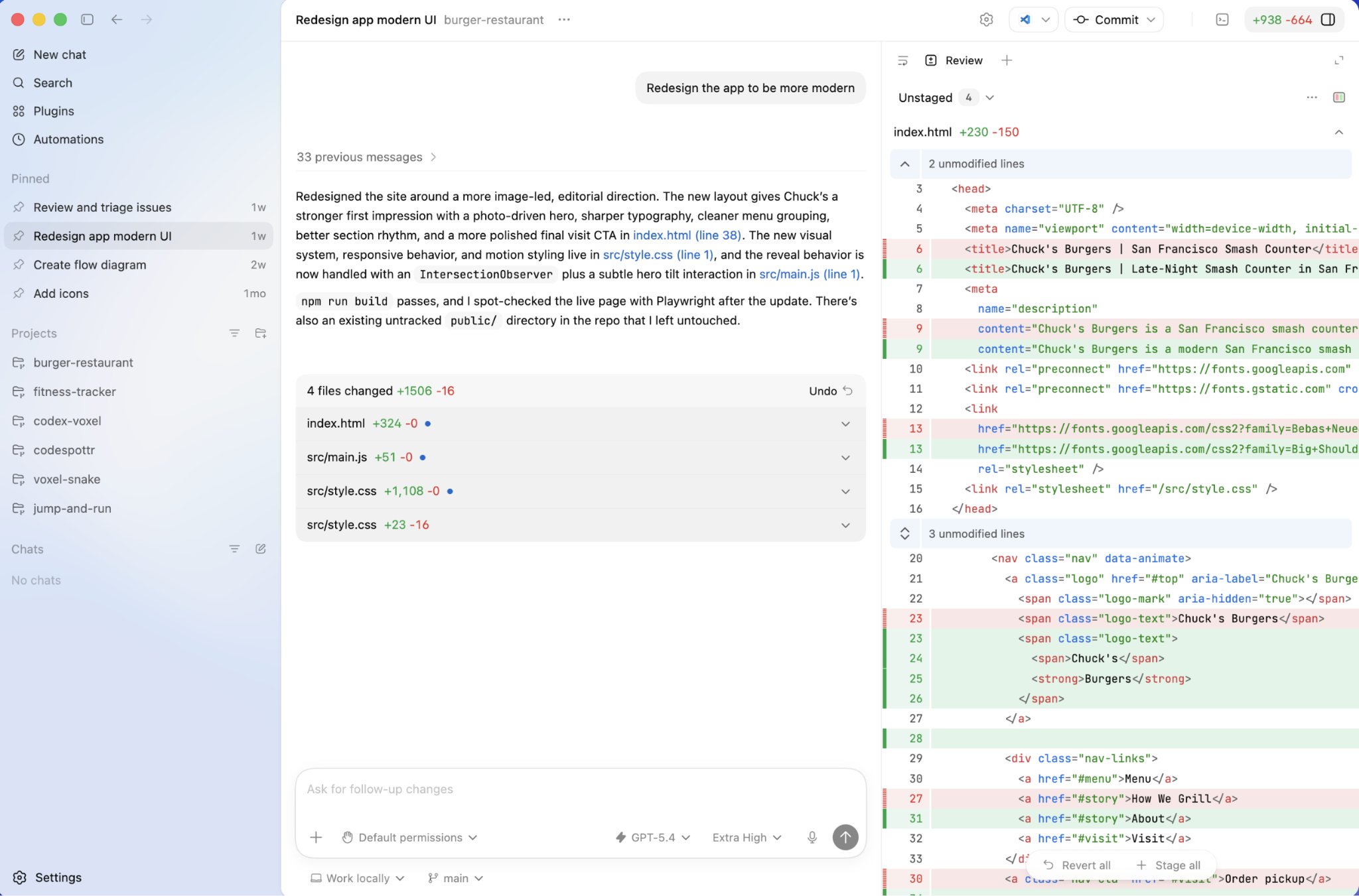This screenshot has height=896, width=1359.
Task: Open pinned chat Add icons
Action: point(139,293)
